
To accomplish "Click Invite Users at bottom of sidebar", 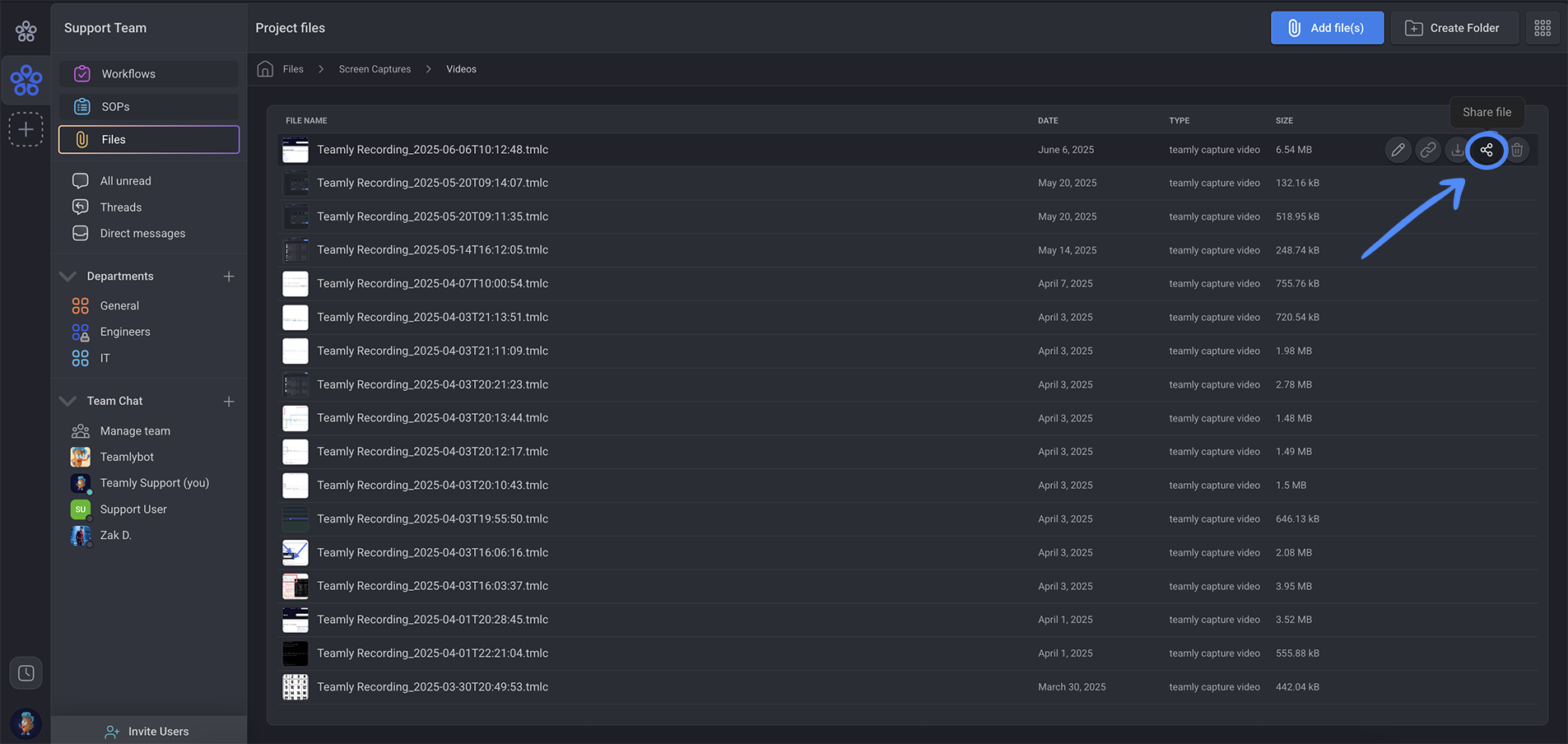I will point(148,732).
